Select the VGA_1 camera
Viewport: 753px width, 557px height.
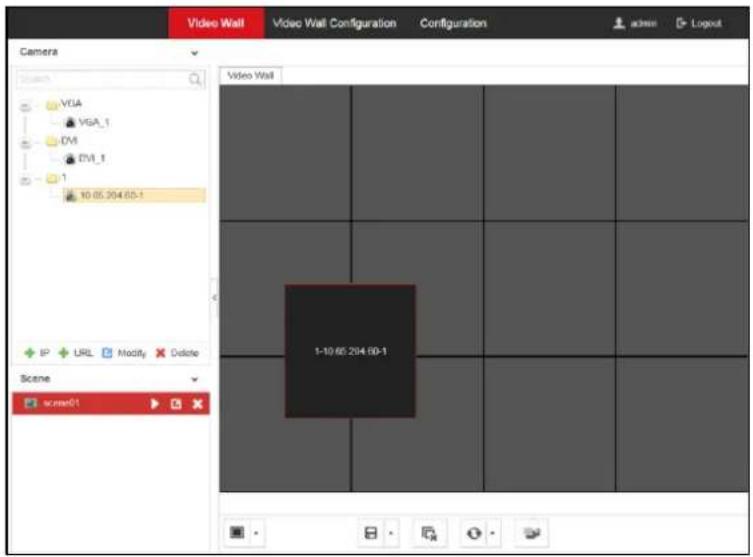[x=87, y=122]
